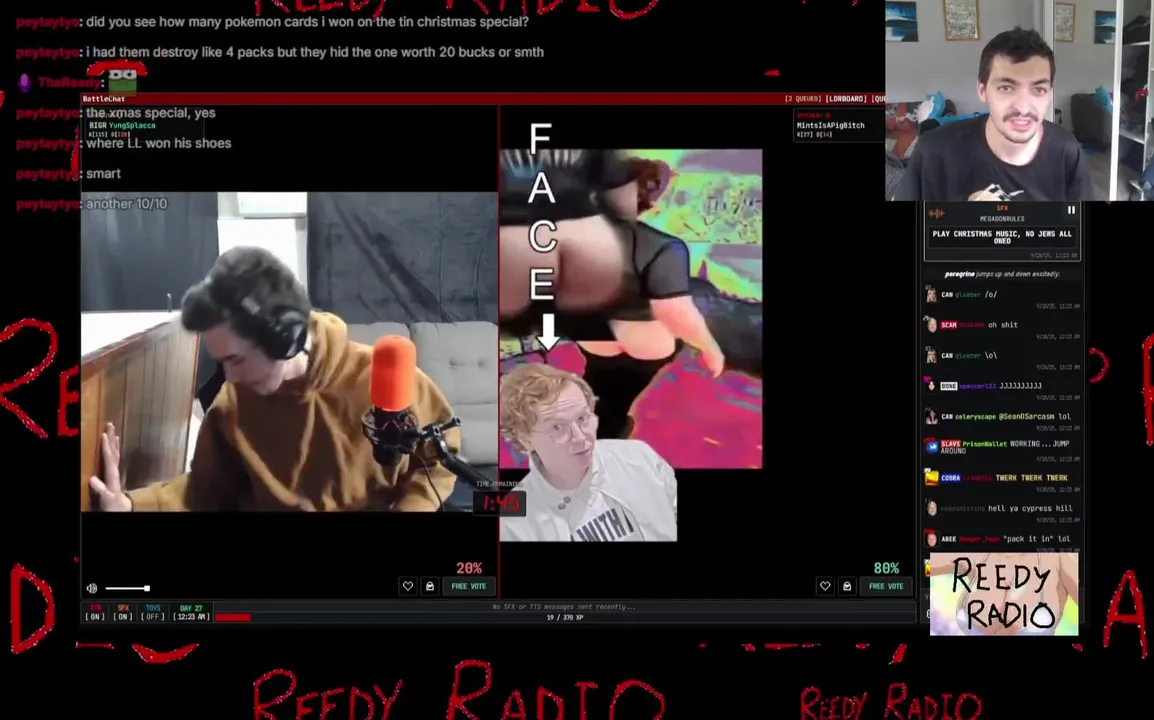This screenshot has height=720, width=1154.
Task: Click the 'peregrine jumps up and down' notice
Action: (1002, 274)
